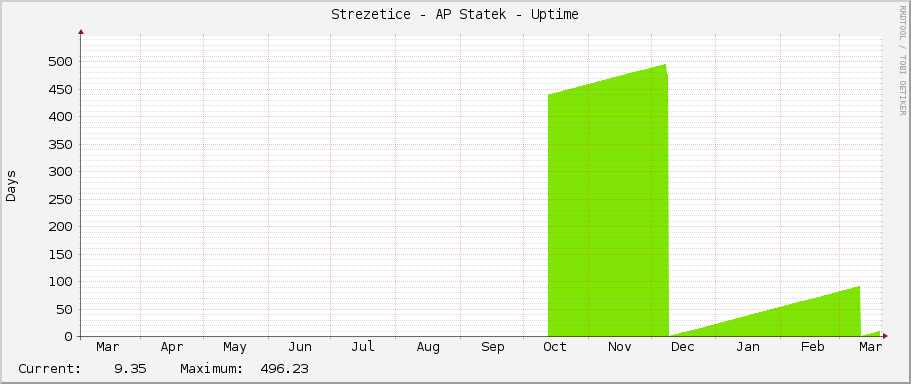This screenshot has height=384, width=911.
Task: Click the 'Days' y-axis label
Action: click(11, 186)
